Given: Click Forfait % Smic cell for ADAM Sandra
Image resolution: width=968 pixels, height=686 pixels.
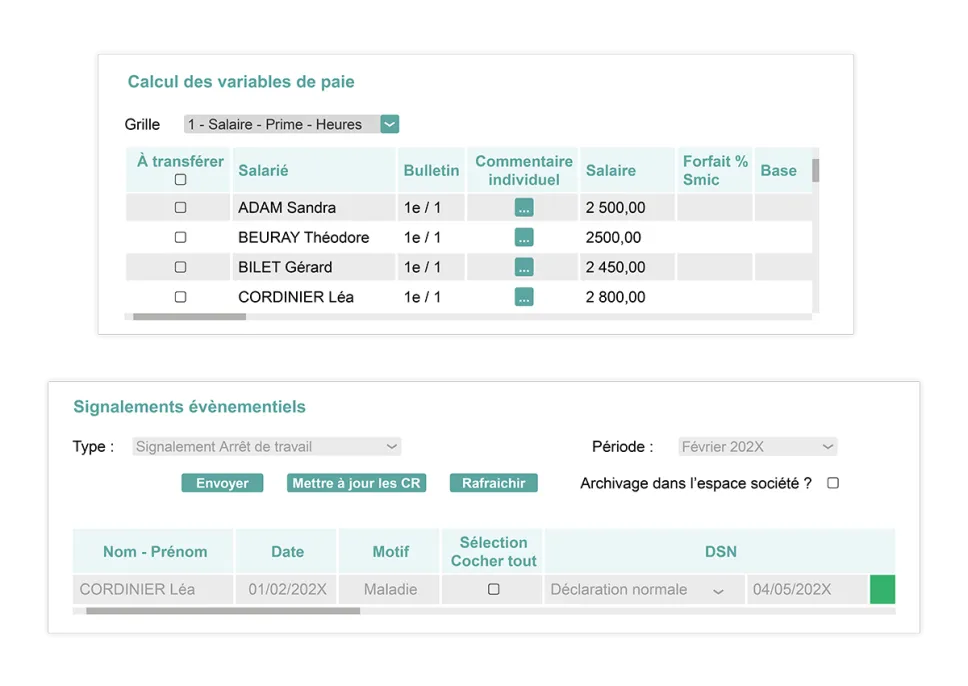Looking at the screenshot, I should pyautogui.click(x=714, y=207).
